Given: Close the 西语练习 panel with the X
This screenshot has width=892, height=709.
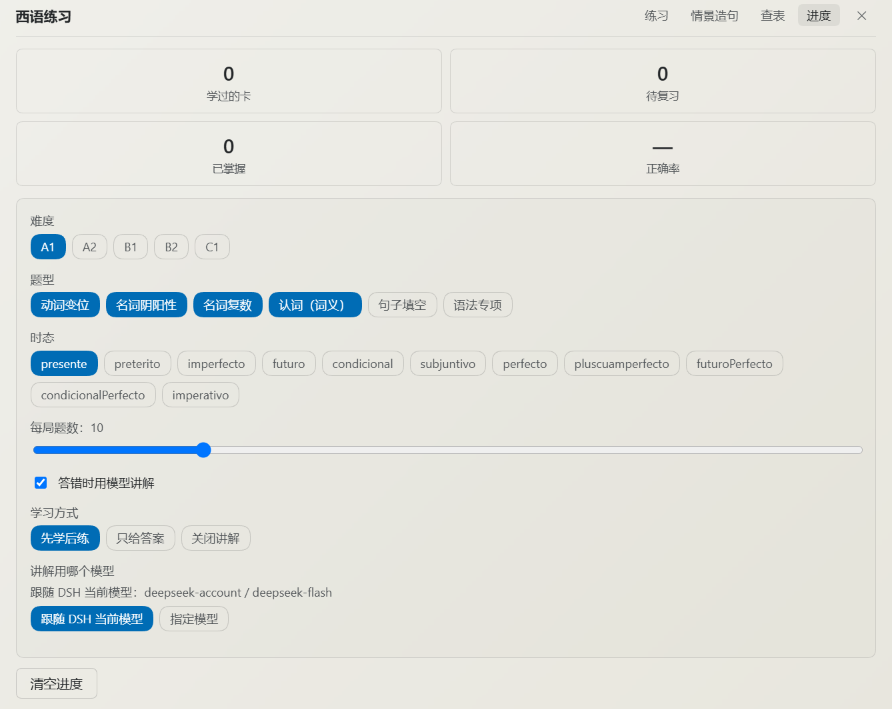Looking at the screenshot, I should click(x=861, y=16).
